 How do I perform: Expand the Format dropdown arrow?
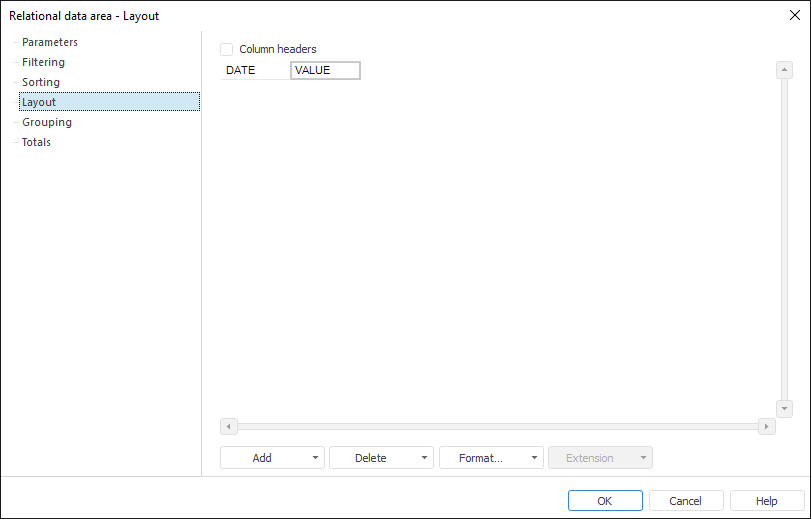[x=535, y=458]
